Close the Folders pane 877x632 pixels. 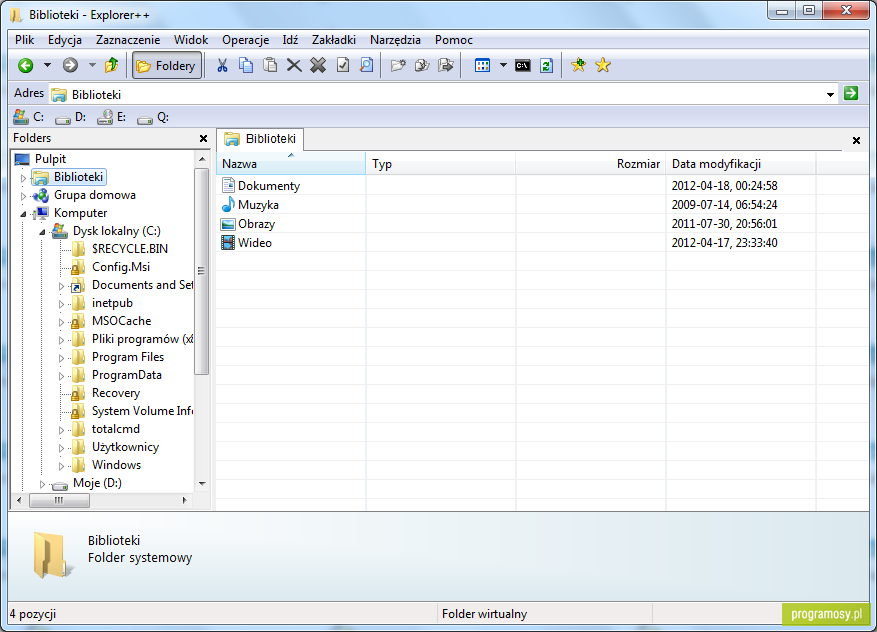click(x=204, y=138)
